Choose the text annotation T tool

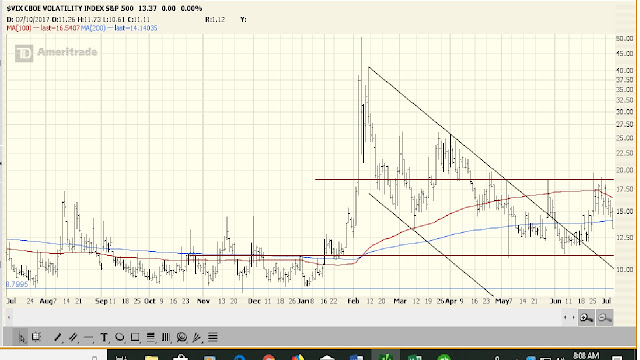coord(104,338)
